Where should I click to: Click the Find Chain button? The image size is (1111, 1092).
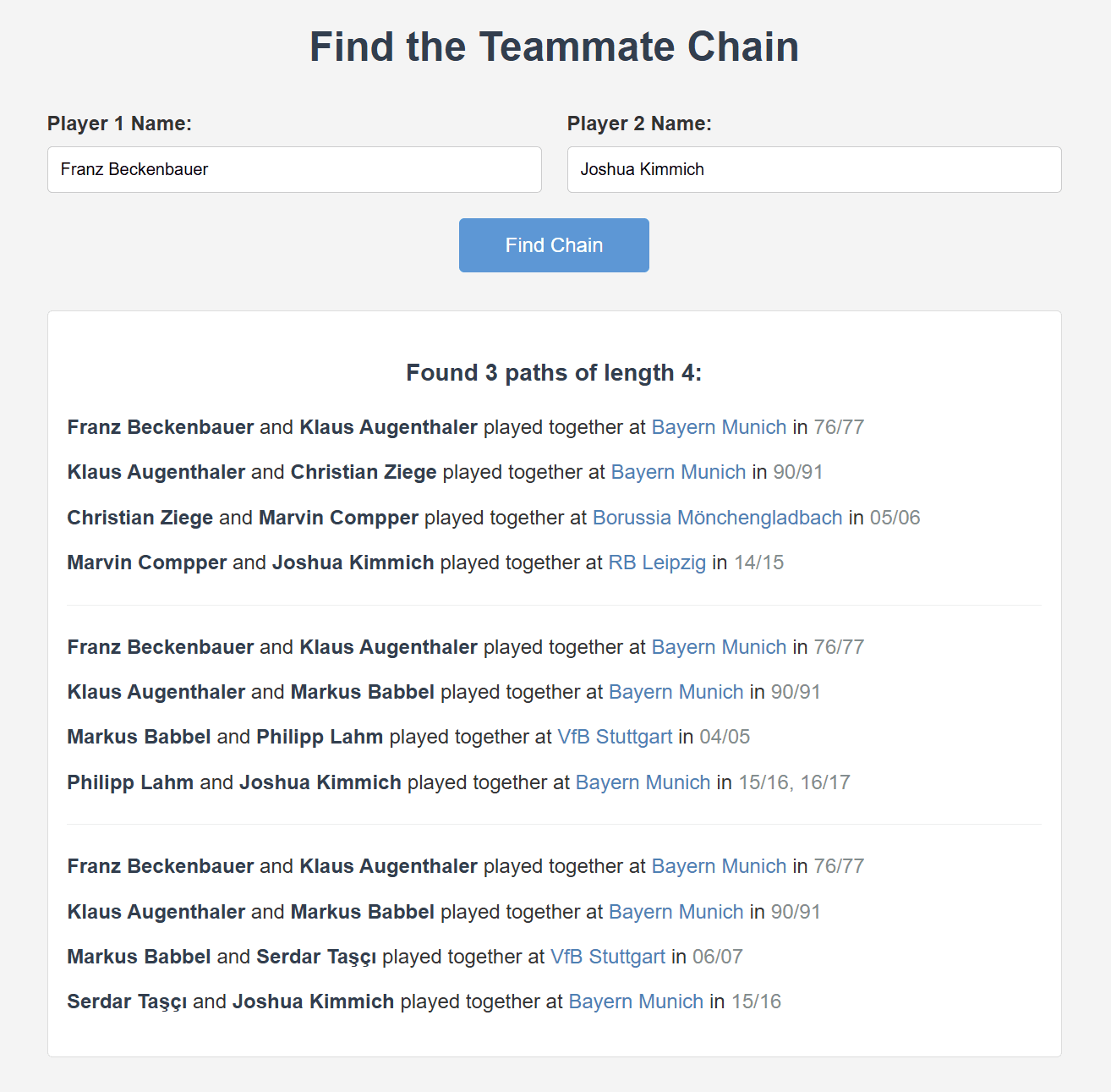[554, 244]
